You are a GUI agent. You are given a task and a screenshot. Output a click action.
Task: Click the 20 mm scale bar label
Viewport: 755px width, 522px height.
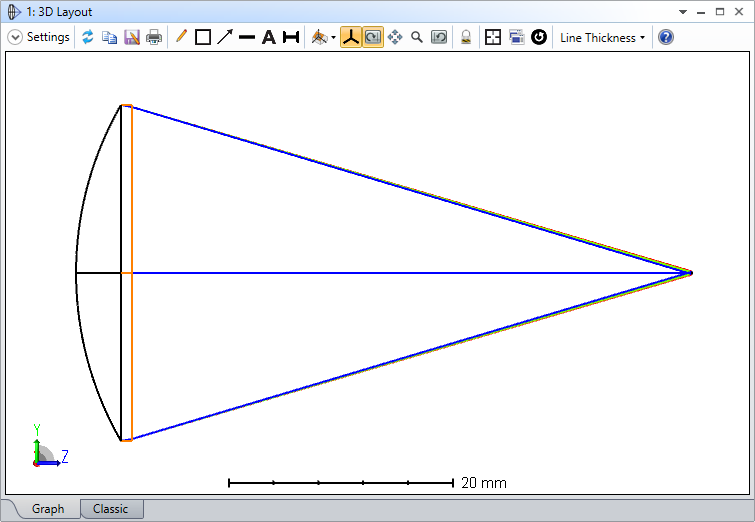click(483, 483)
